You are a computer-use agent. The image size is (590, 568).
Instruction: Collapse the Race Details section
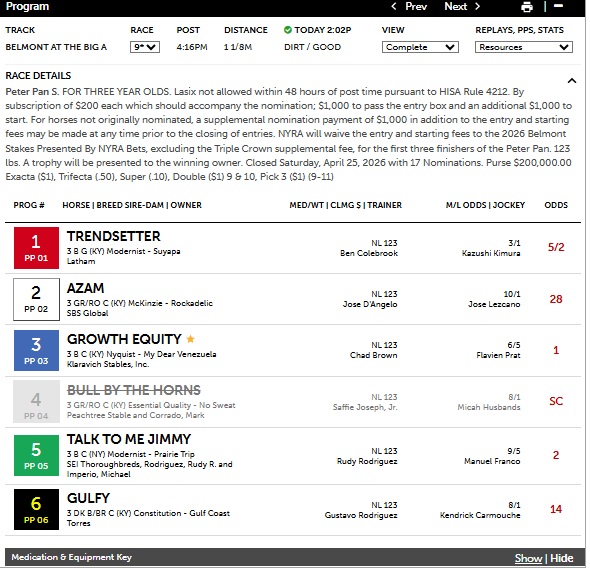point(572,80)
